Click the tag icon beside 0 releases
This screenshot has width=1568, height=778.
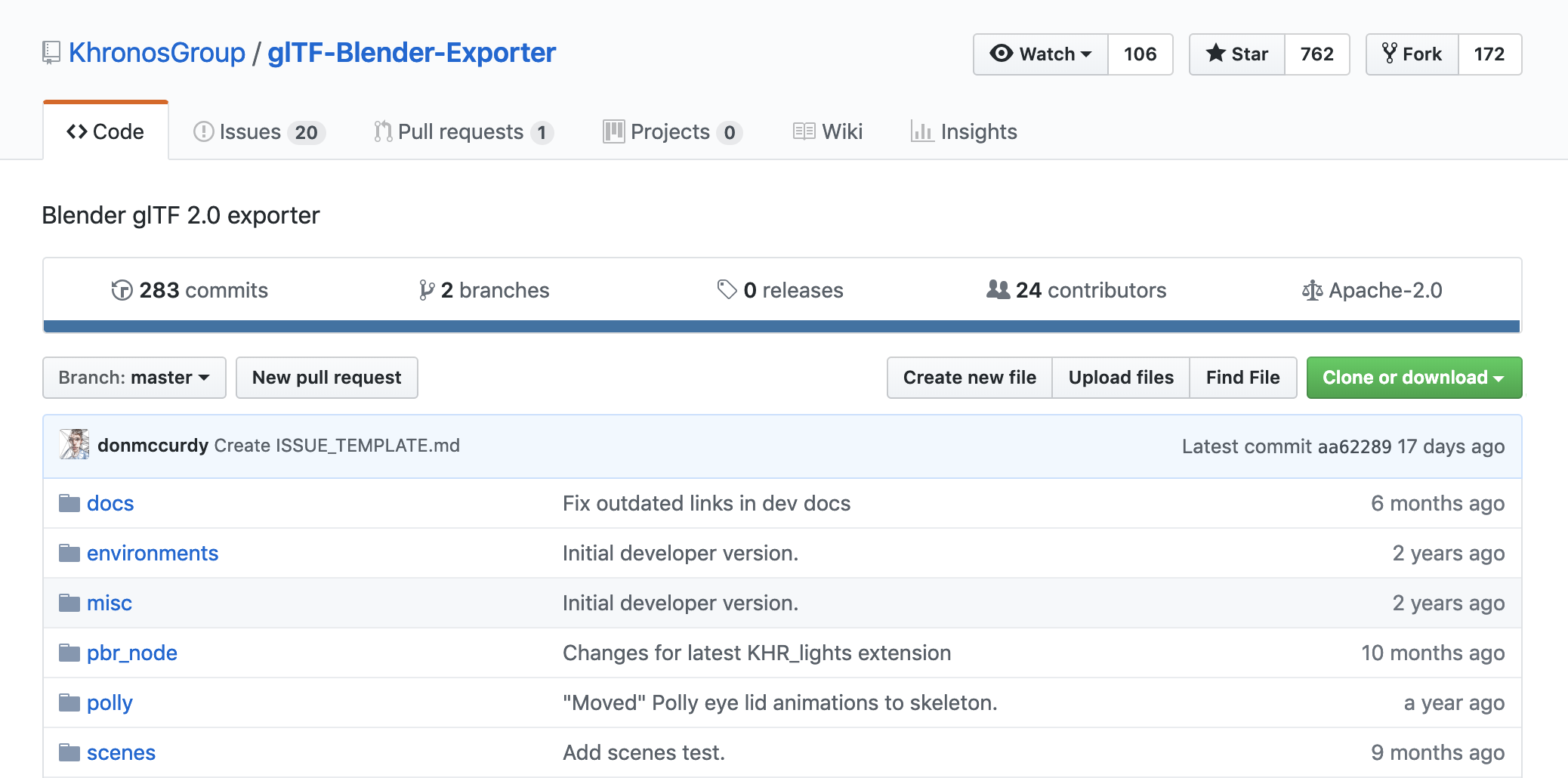click(727, 289)
